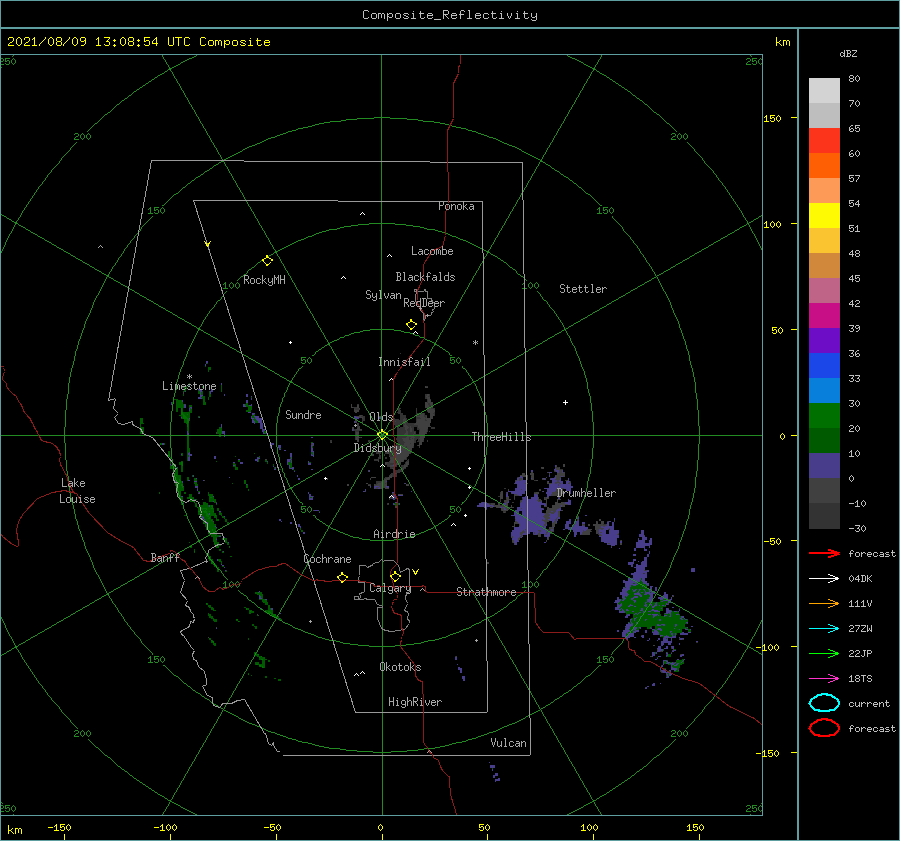Select the yellow diamond marker below Cochrane
This screenshot has width=900, height=841.
point(342,577)
